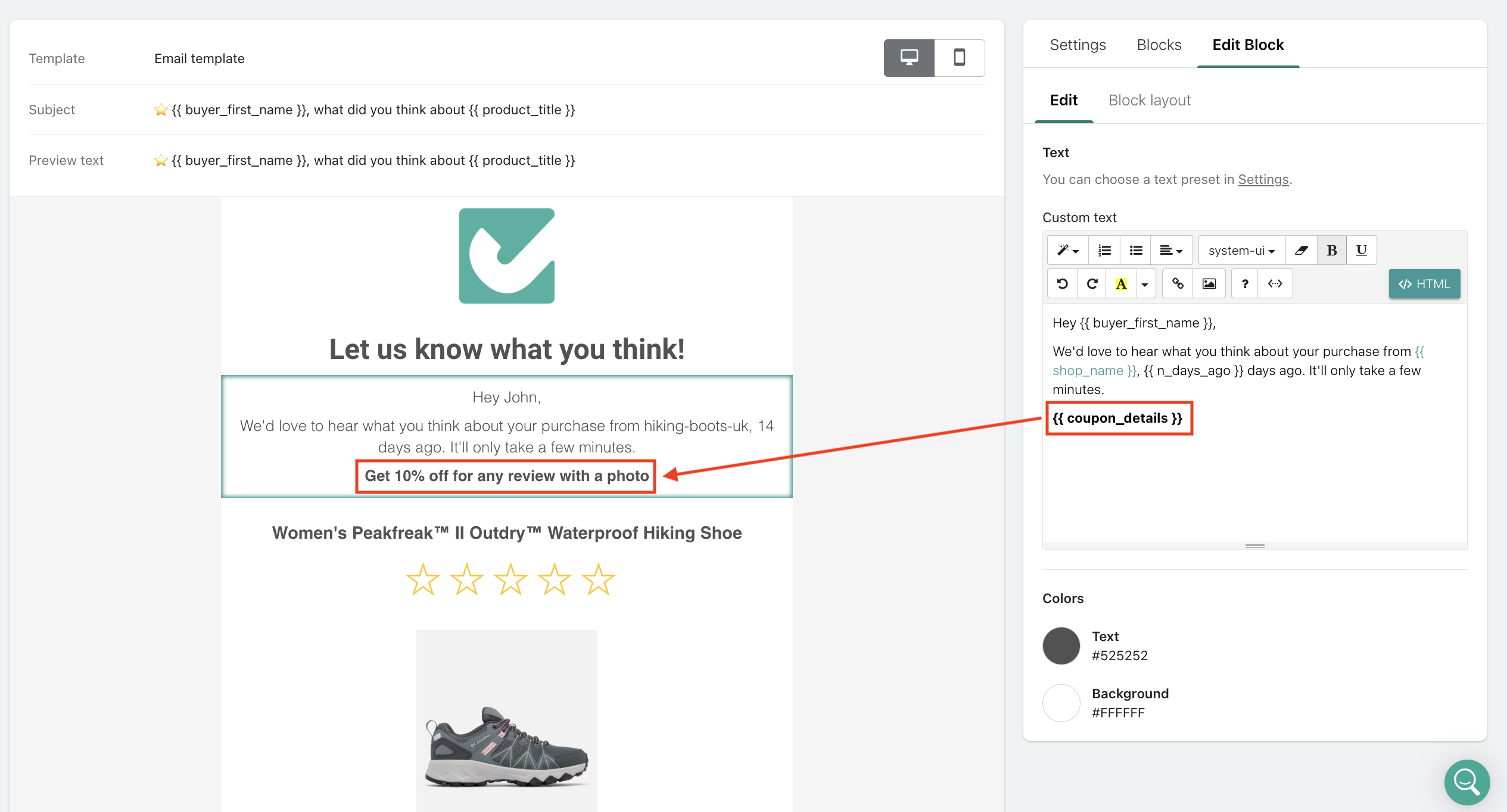The width and height of the screenshot is (1507, 812).
Task: Switch to the Blocks tab
Action: [1159, 45]
